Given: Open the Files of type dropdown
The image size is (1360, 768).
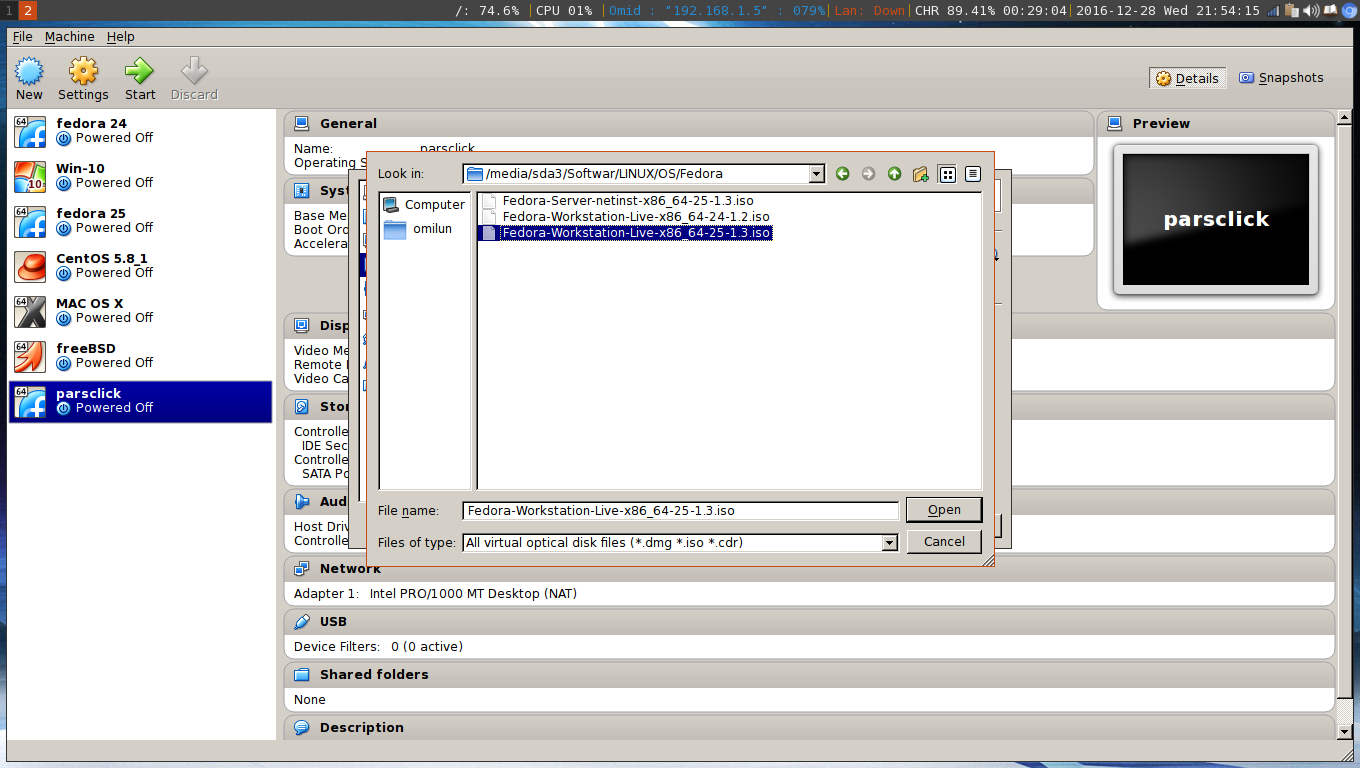Looking at the screenshot, I should (x=889, y=542).
